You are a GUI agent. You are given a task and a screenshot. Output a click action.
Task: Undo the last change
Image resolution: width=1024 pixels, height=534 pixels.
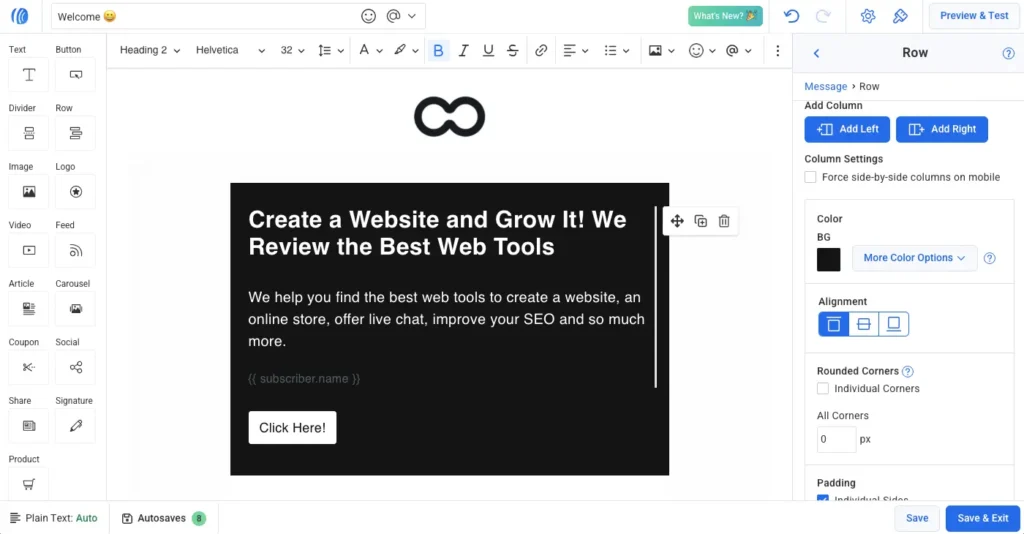tap(792, 16)
